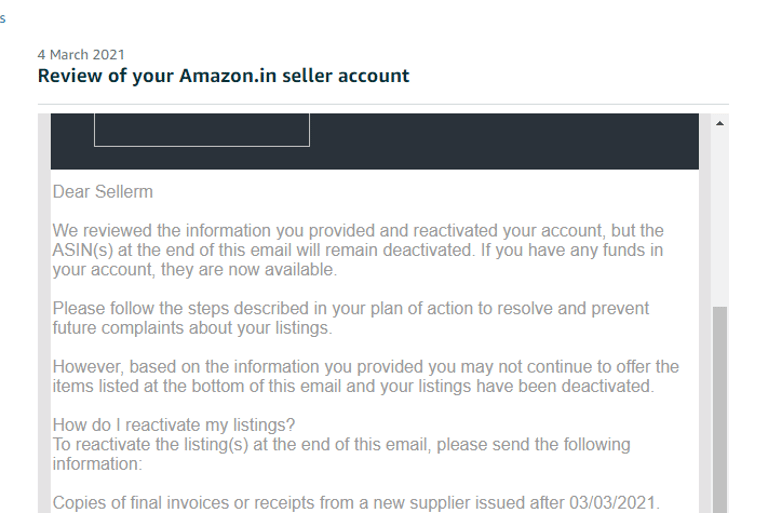Click the horizontal divider under the title

click(x=383, y=104)
